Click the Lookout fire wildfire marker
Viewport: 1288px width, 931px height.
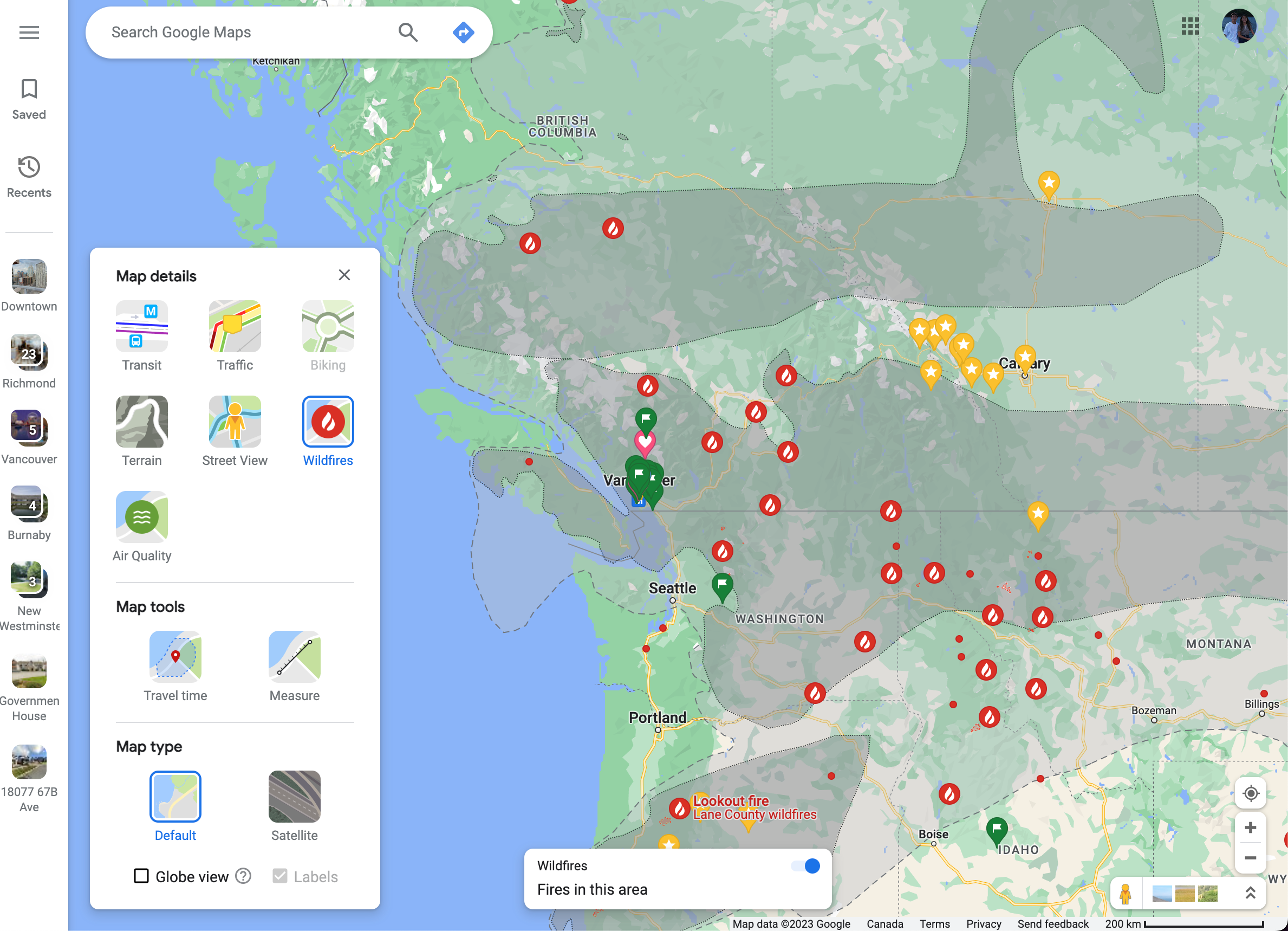pos(679,809)
